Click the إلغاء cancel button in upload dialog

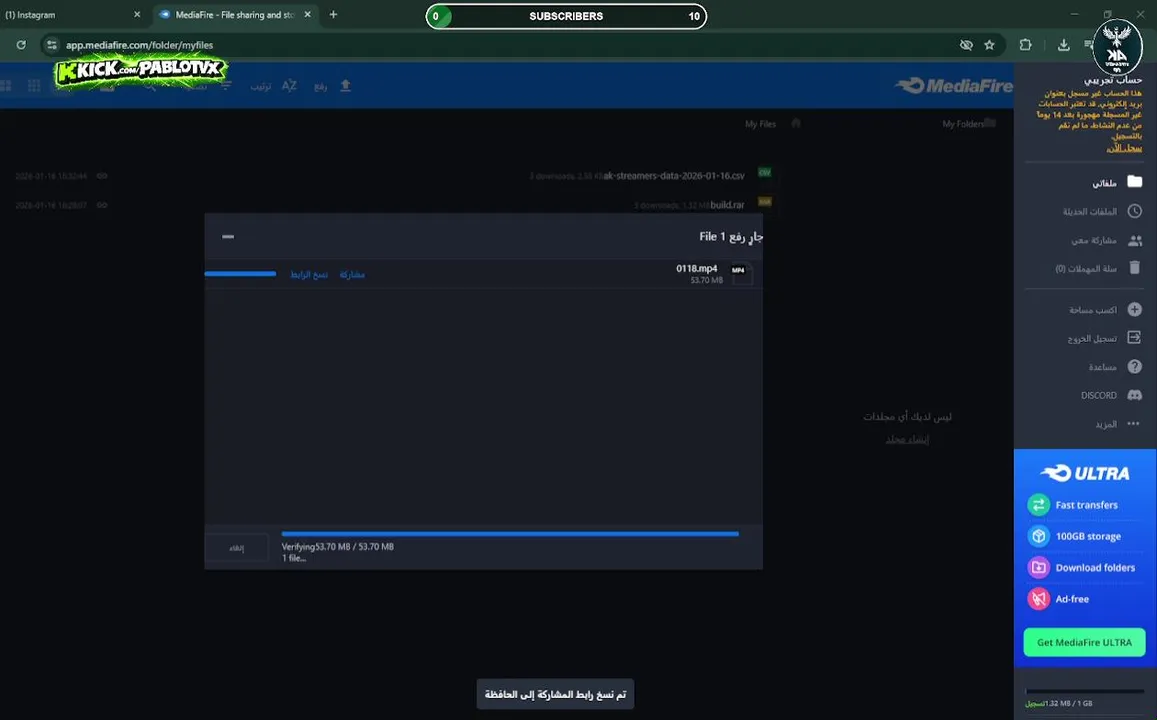(236, 547)
